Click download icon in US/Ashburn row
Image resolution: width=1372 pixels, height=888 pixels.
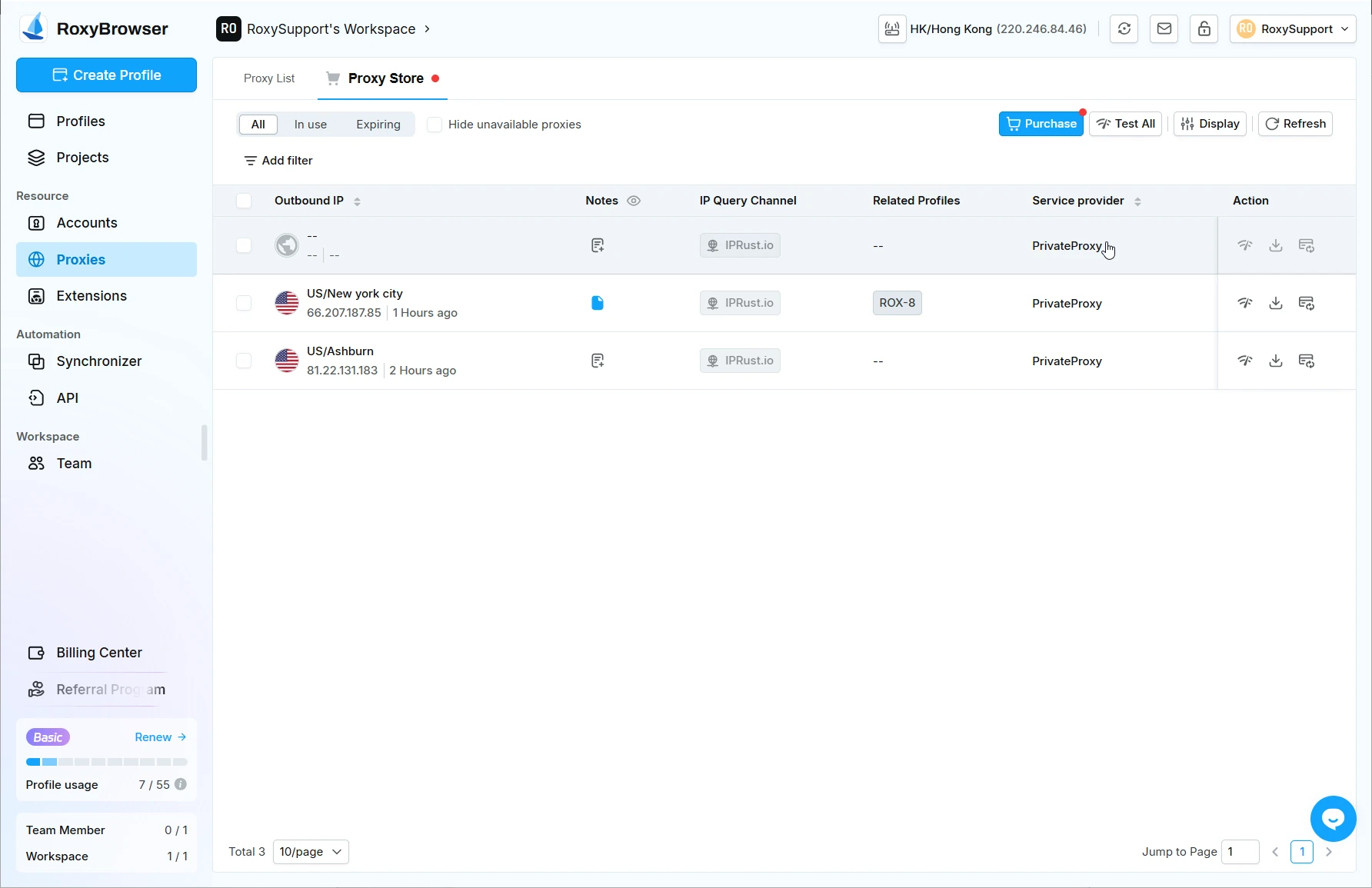(x=1275, y=361)
